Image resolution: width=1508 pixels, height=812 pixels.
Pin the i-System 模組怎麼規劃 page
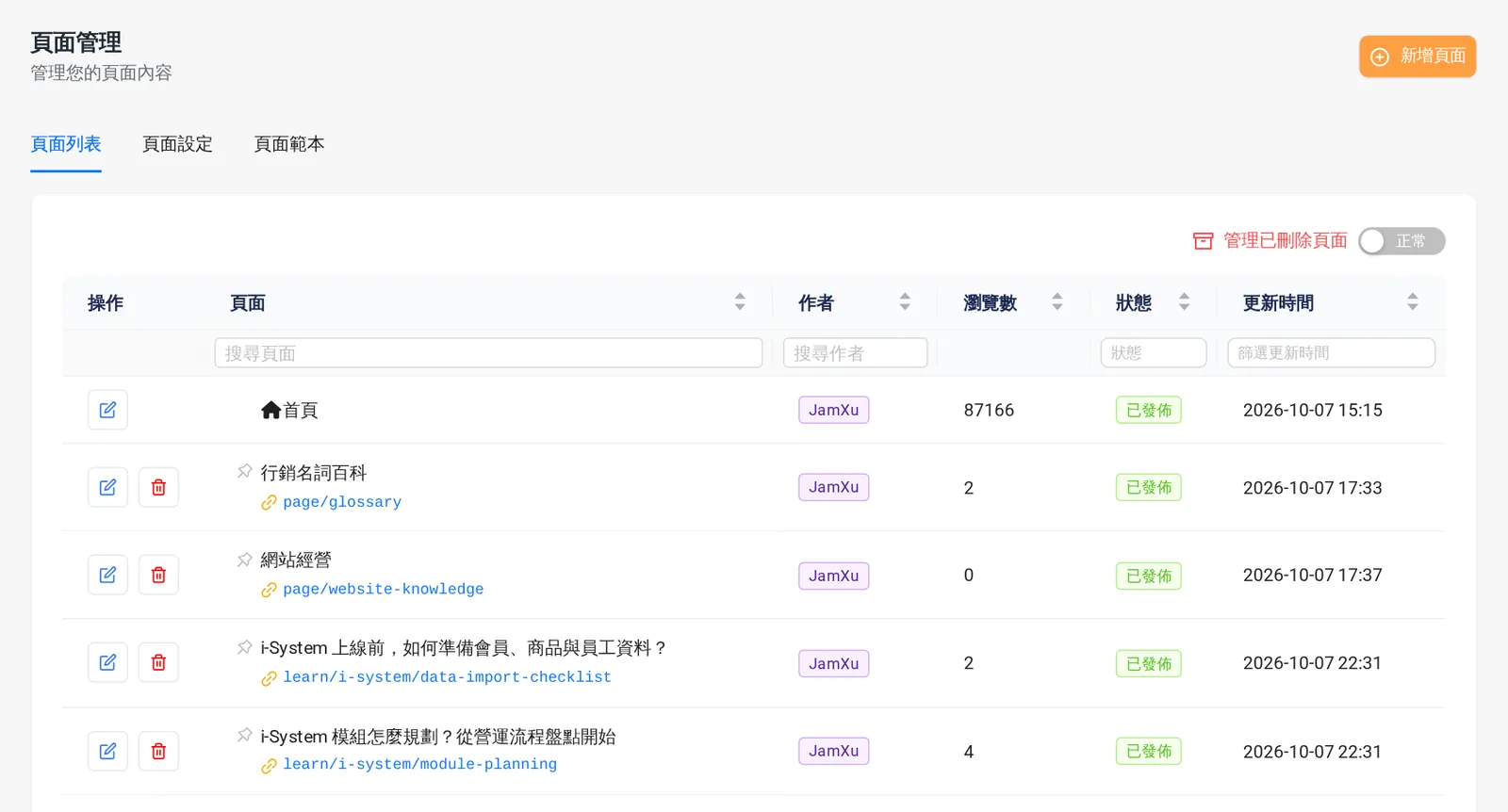(x=245, y=735)
